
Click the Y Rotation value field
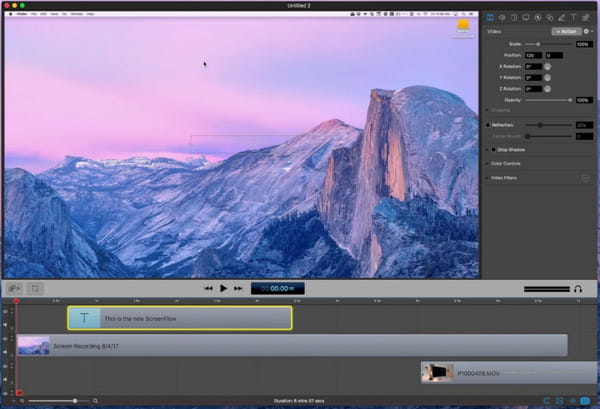coord(533,78)
